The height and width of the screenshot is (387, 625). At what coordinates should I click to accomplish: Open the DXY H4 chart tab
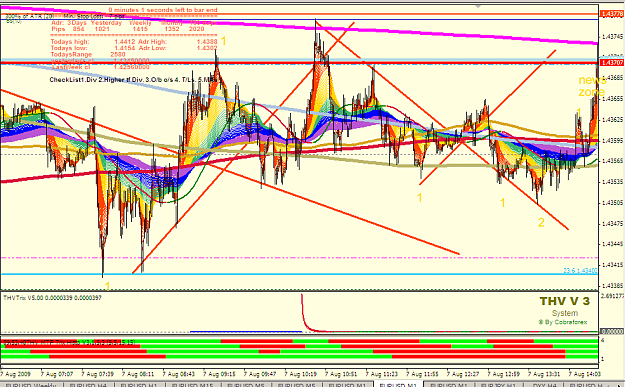(544, 385)
